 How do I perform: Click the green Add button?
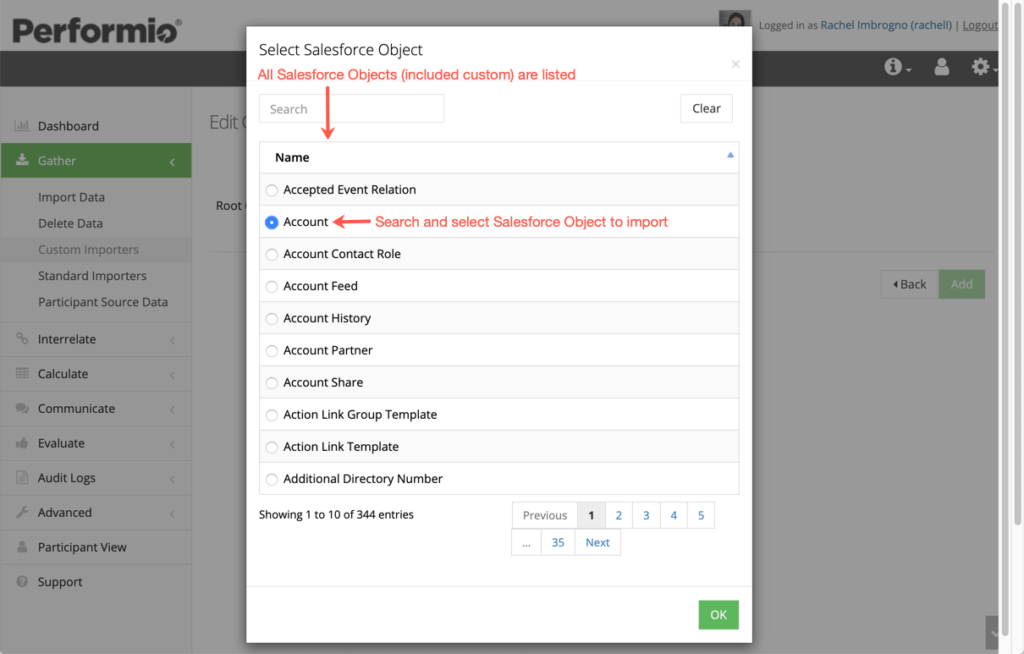[x=961, y=284]
